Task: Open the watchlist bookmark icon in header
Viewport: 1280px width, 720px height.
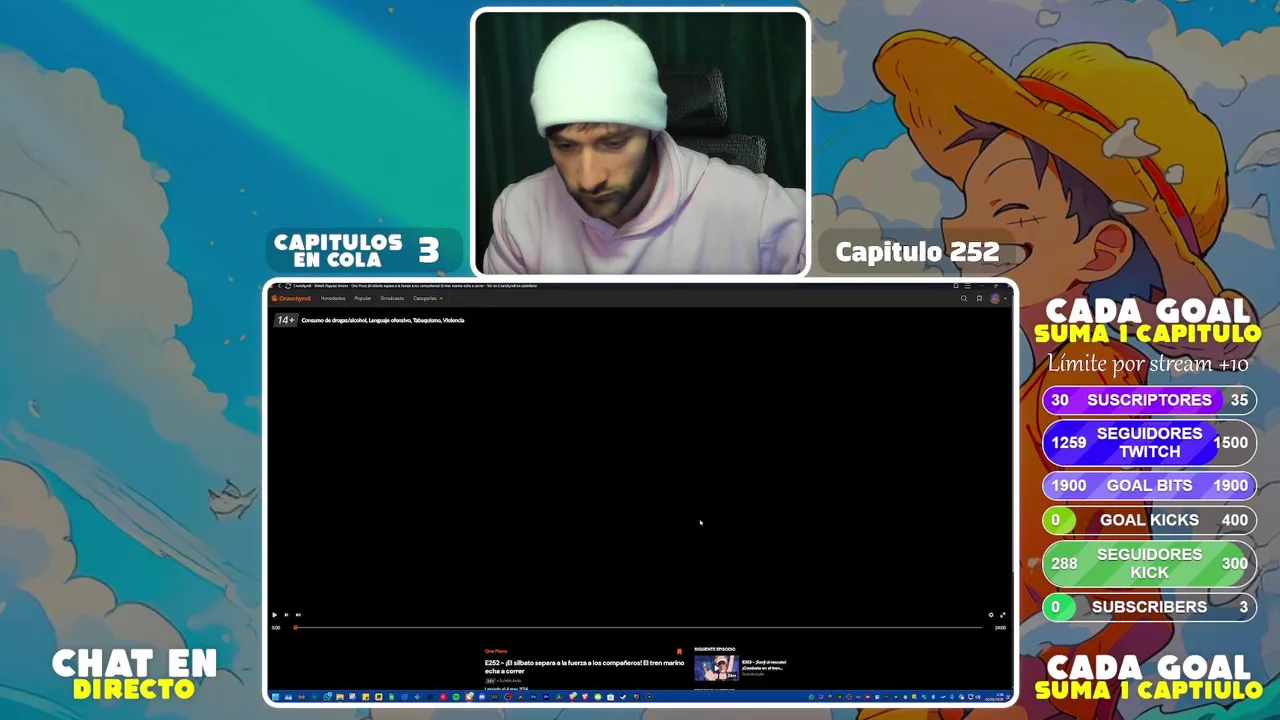Action: pyautogui.click(x=979, y=298)
